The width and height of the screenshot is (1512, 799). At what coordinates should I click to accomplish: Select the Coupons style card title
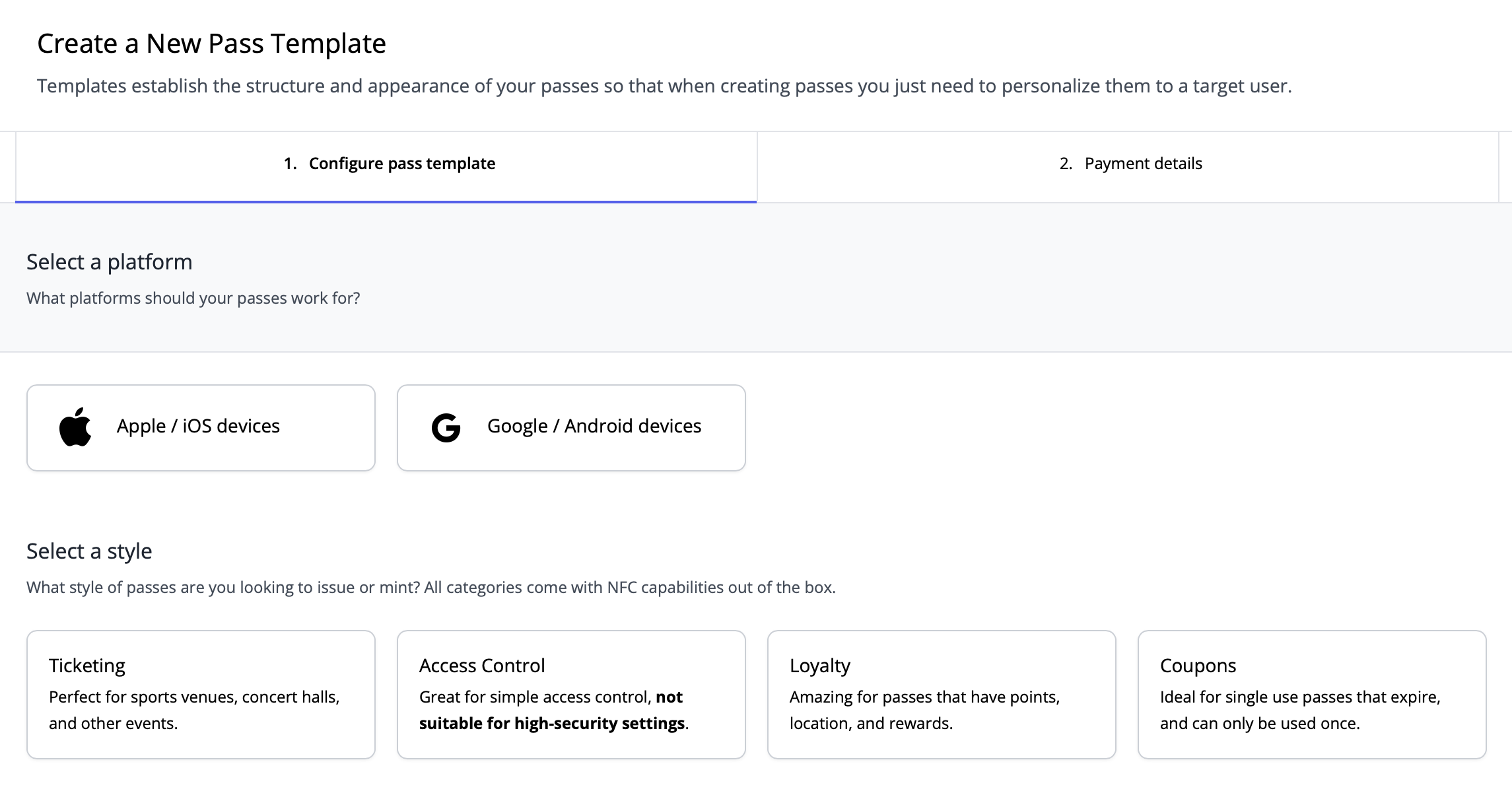1198,666
